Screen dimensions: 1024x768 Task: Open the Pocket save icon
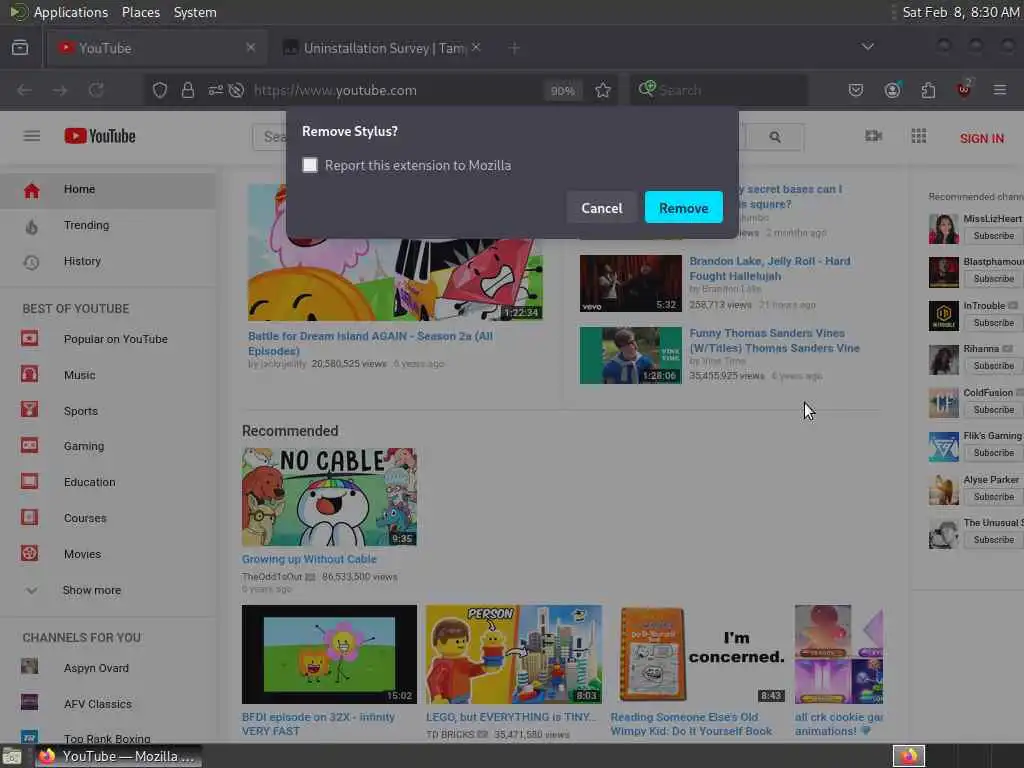[x=856, y=90]
